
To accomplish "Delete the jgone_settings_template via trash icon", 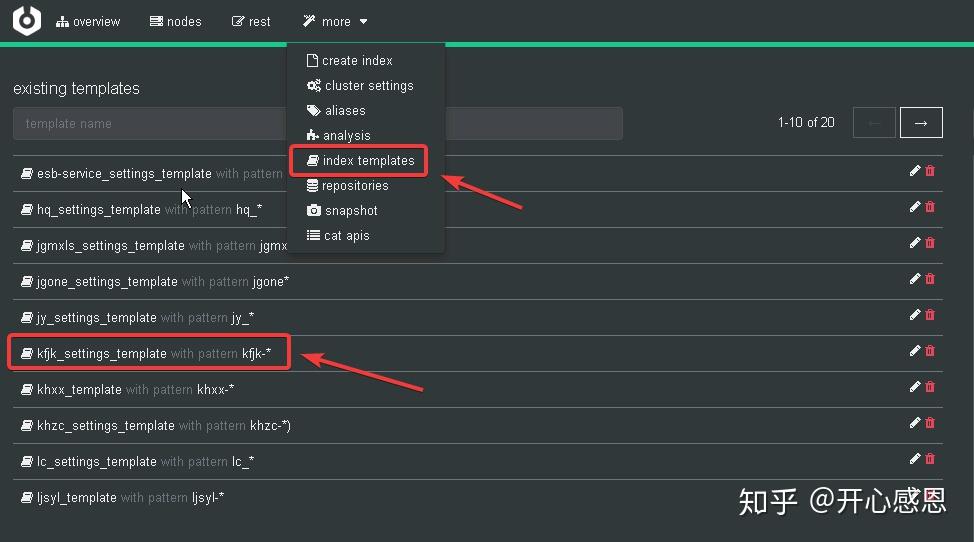I will tap(930, 279).
